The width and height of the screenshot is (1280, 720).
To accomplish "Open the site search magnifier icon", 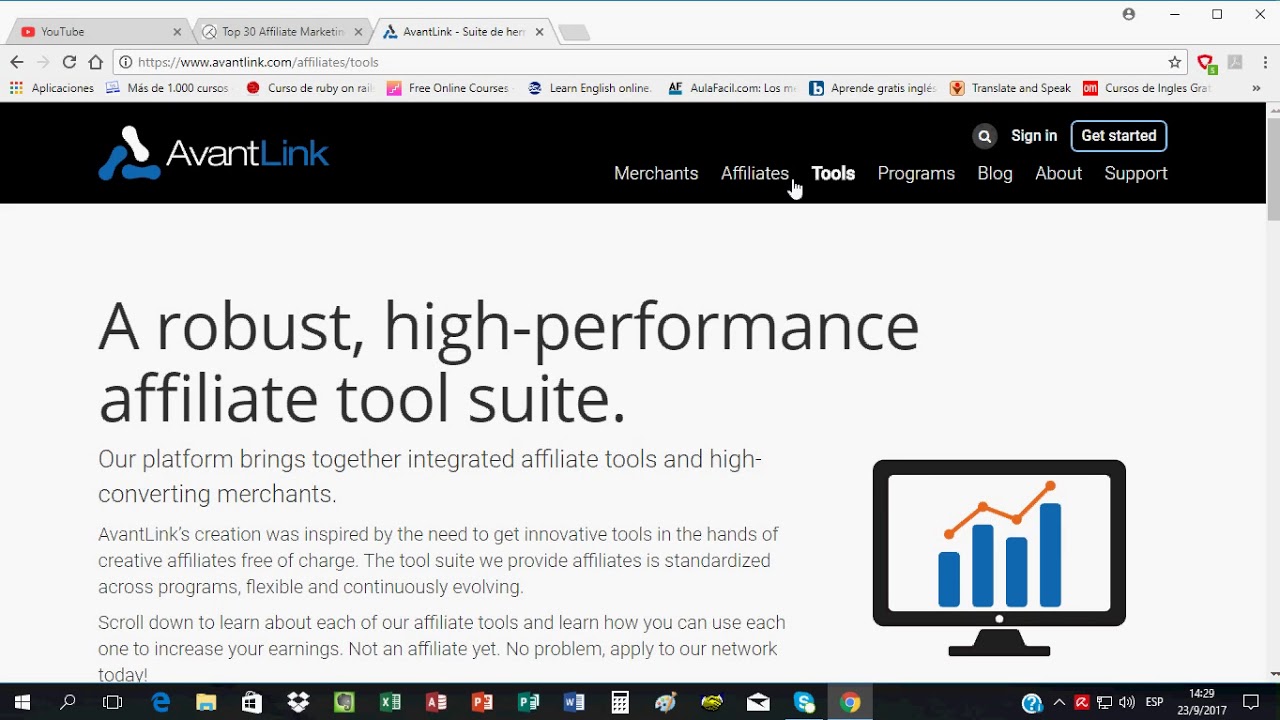I will pos(984,136).
